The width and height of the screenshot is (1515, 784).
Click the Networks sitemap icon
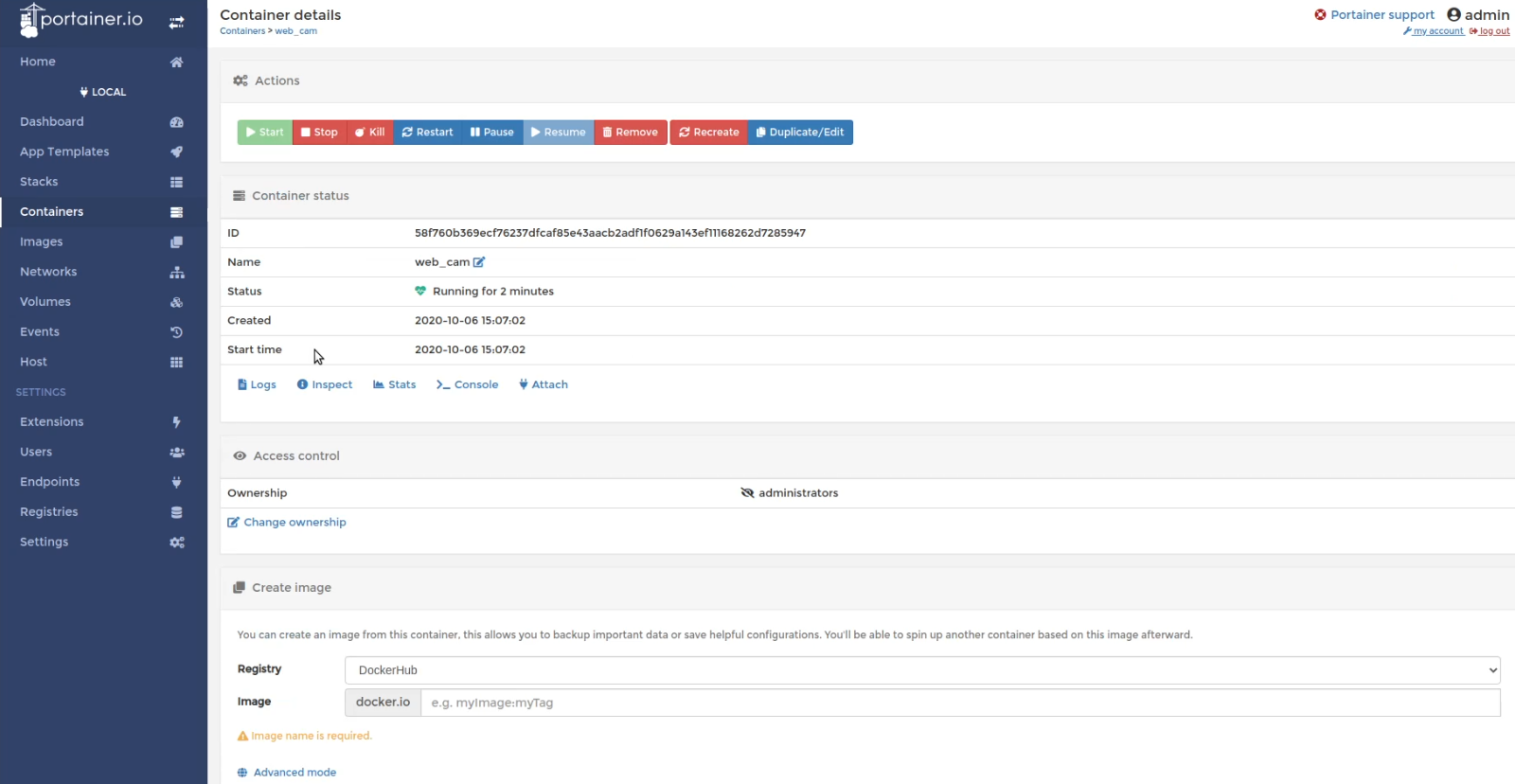tap(176, 272)
